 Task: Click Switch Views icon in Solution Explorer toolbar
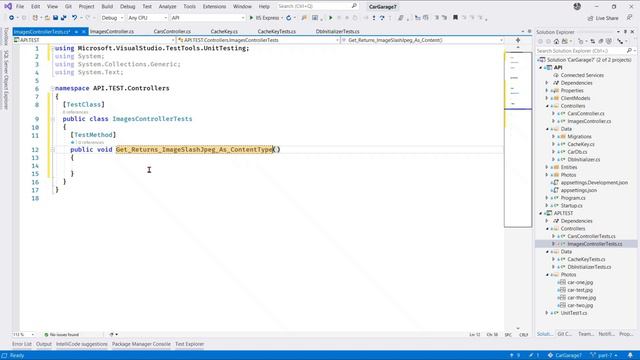[x=565, y=42]
